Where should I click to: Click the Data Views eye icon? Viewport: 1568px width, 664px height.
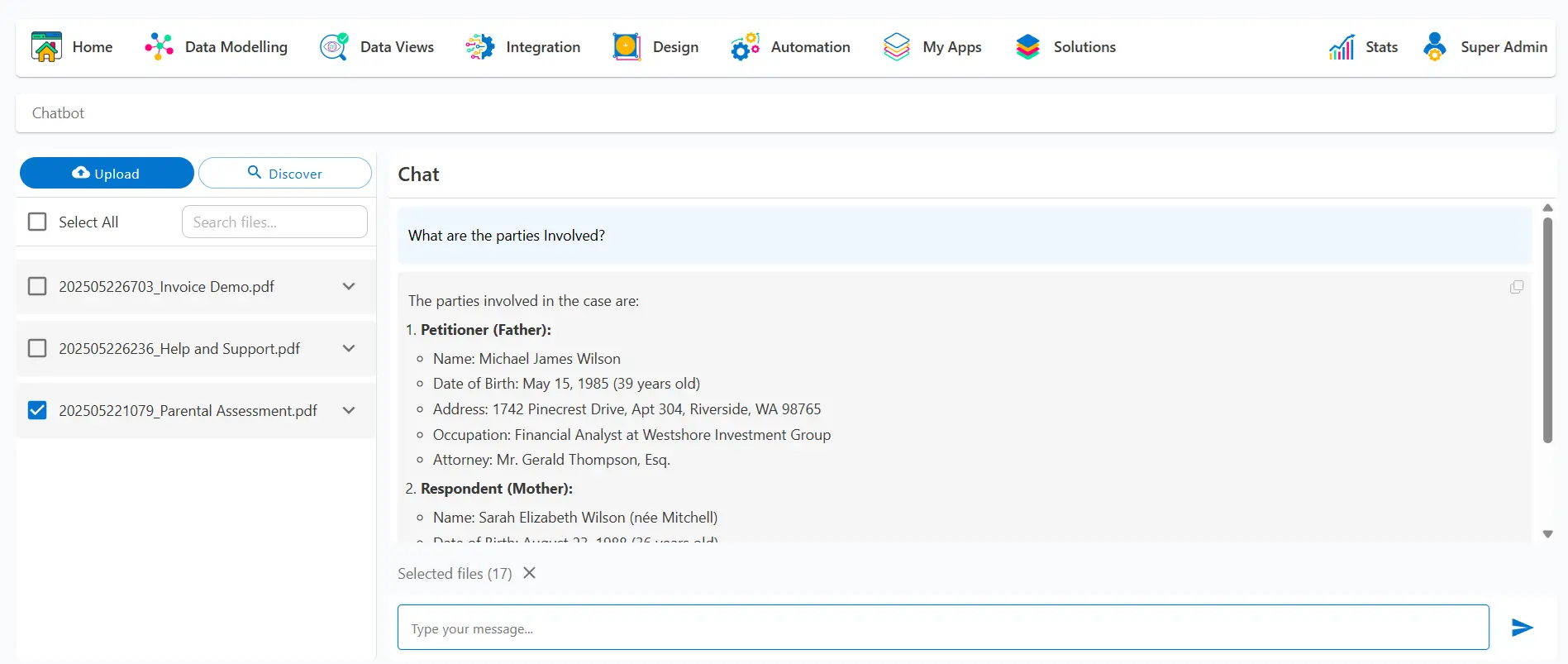click(334, 47)
